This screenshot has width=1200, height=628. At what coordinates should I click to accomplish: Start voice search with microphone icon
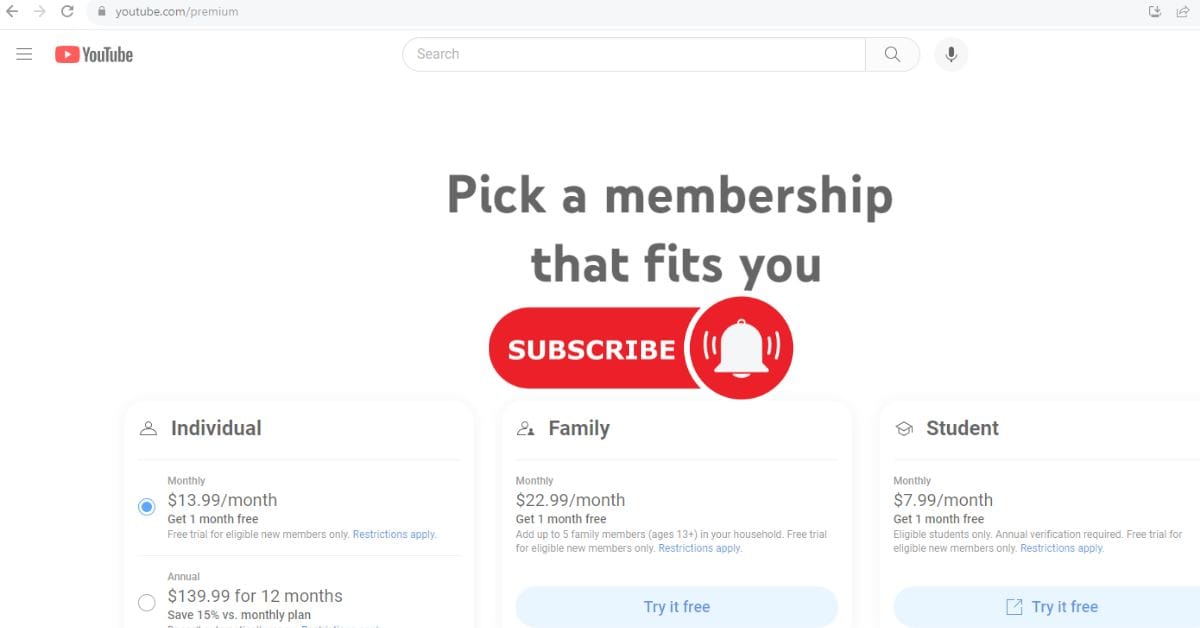(951, 54)
